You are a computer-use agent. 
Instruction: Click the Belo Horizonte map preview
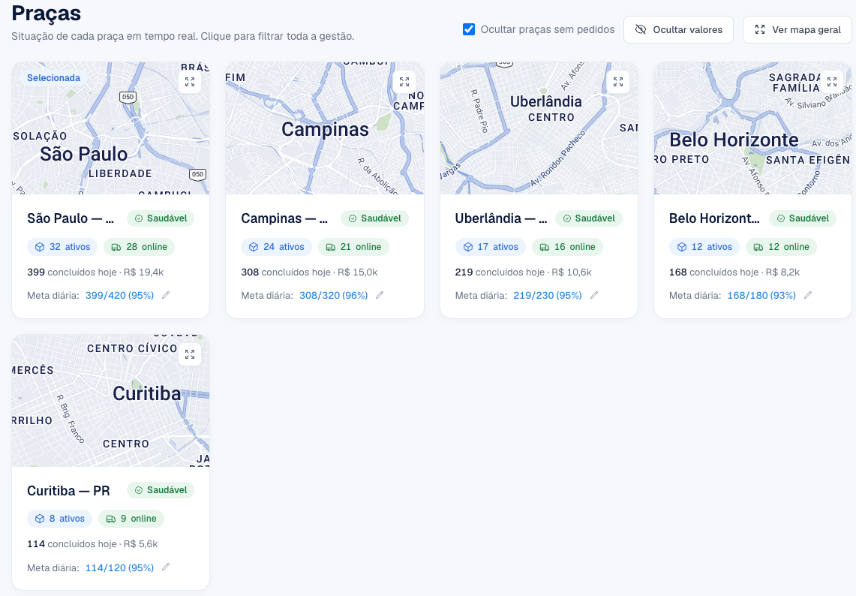click(753, 128)
